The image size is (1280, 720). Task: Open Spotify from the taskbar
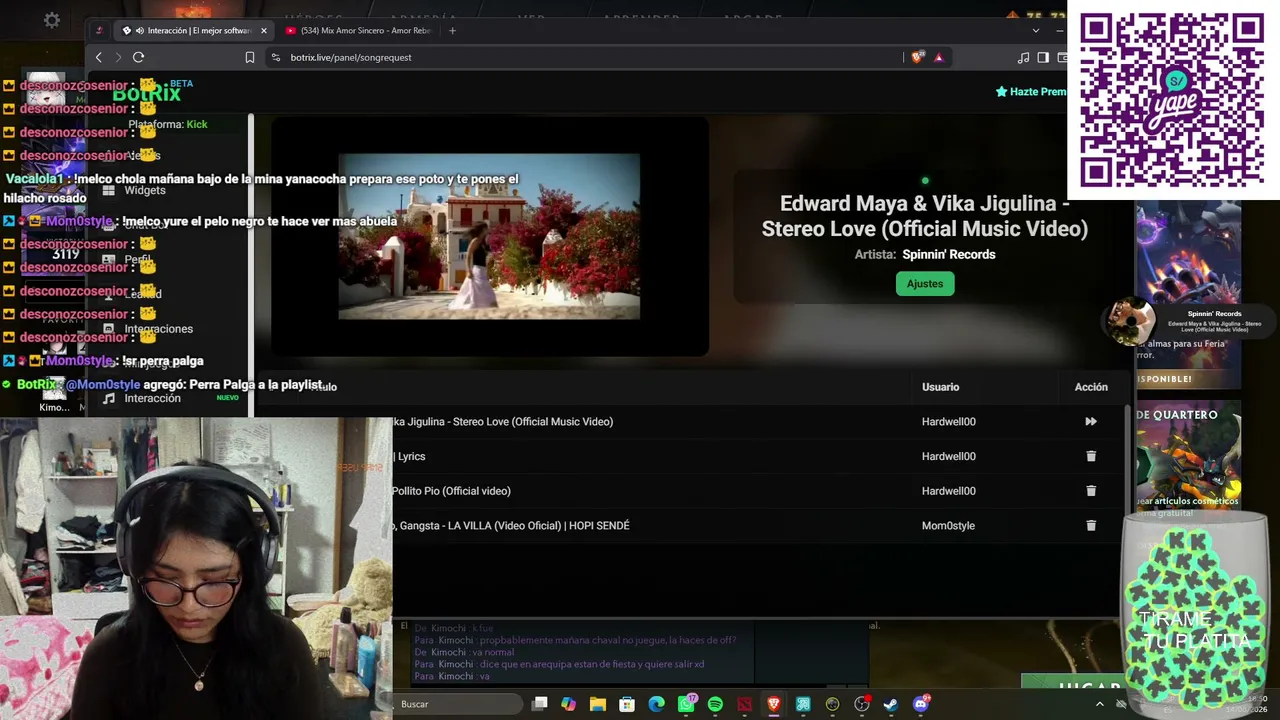[715, 704]
